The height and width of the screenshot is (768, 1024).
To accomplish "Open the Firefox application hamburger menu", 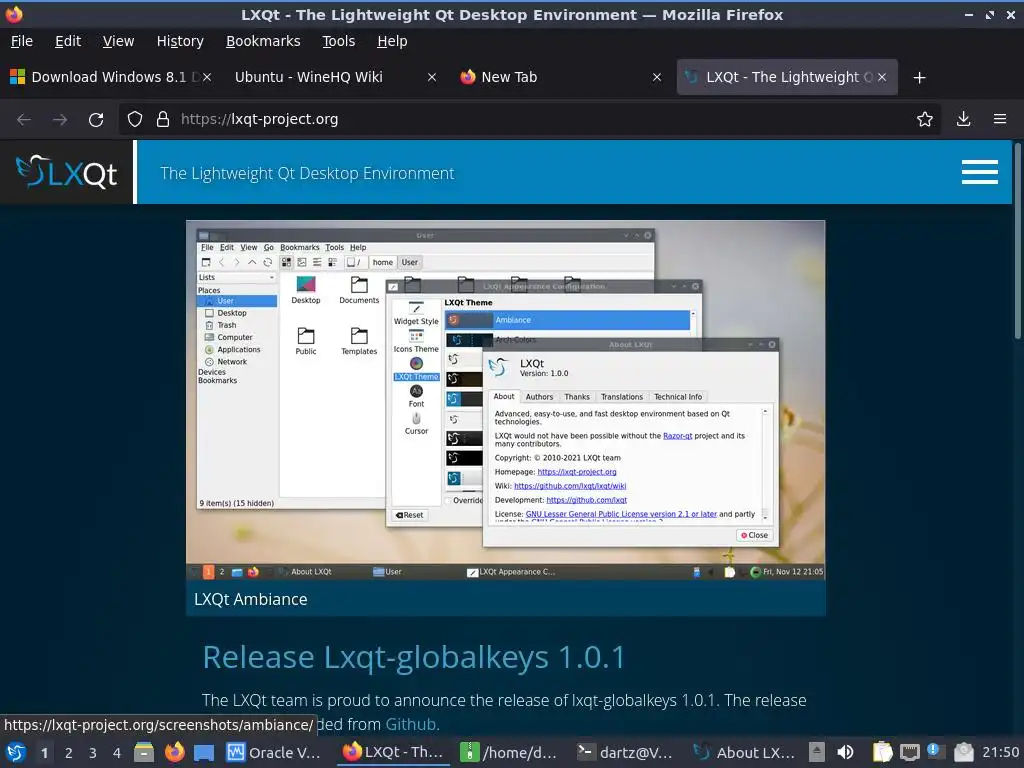I will click(1000, 120).
